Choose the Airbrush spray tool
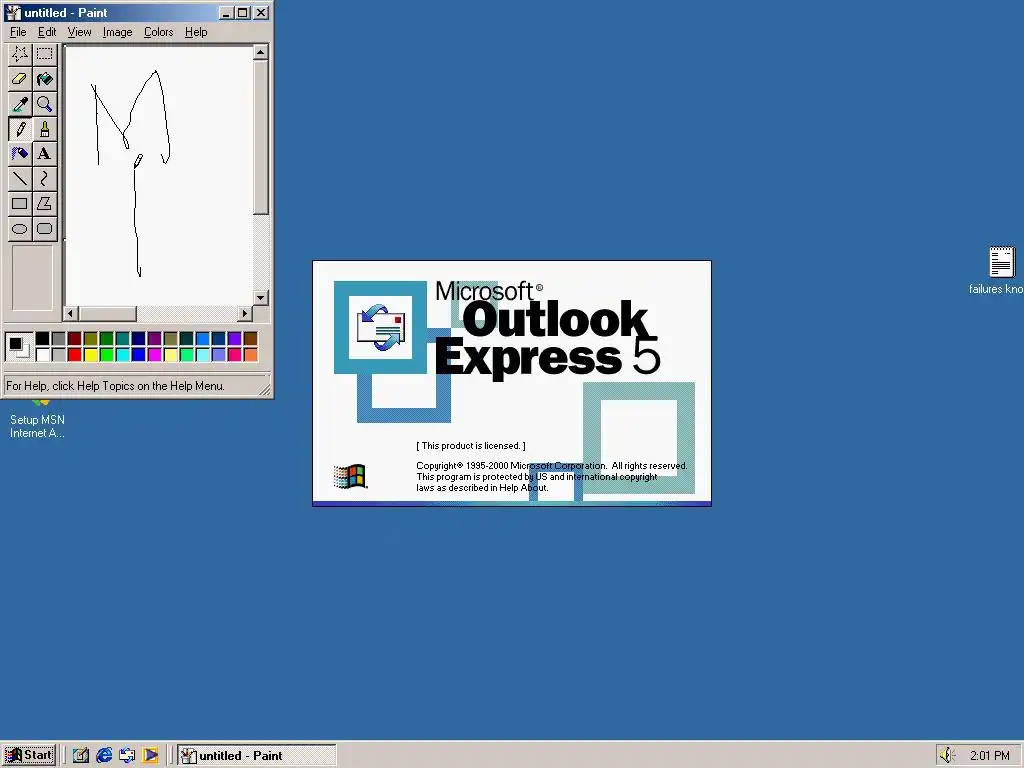 pos(20,153)
